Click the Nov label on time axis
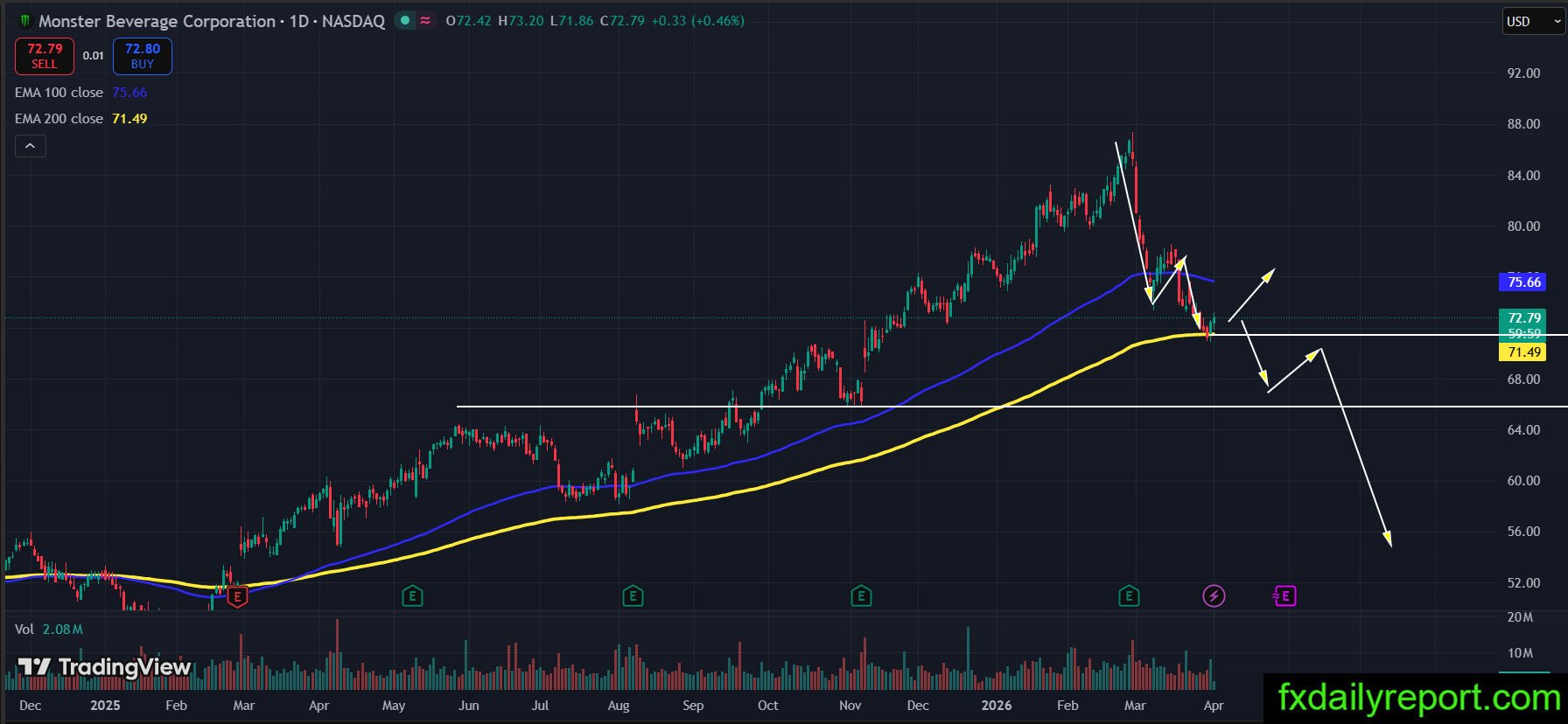 point(850,706)
